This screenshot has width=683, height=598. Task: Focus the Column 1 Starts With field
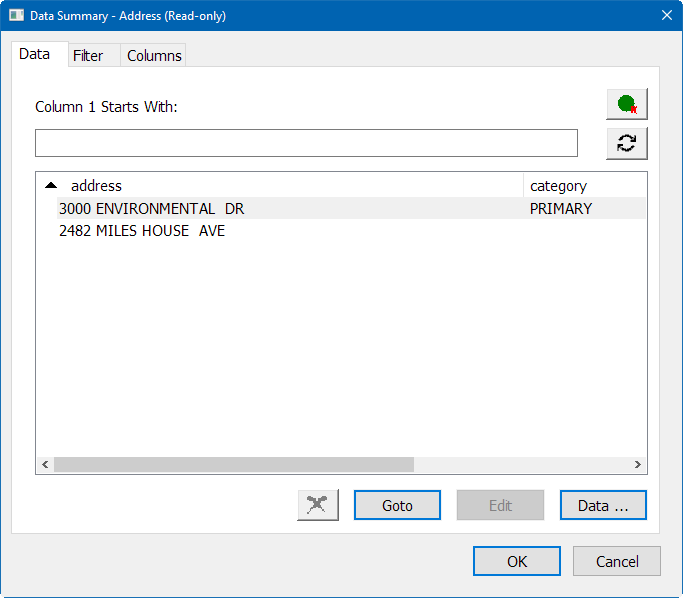pos(306,143)
